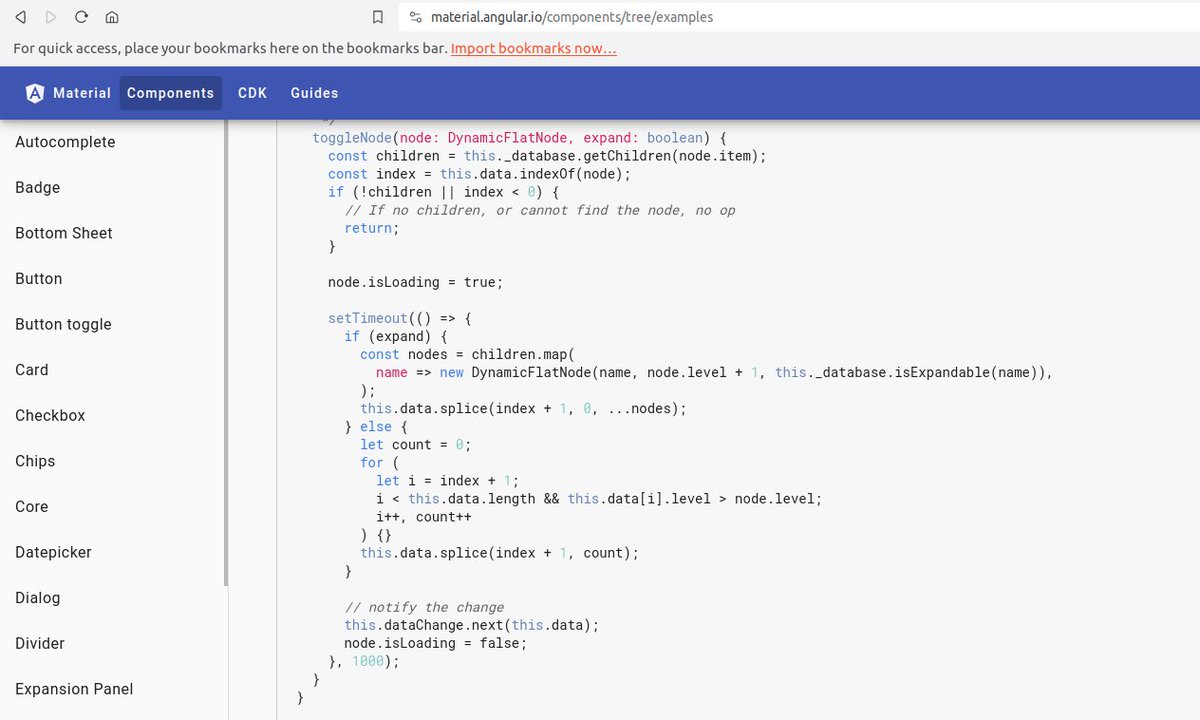Go to Material home text link
1200x720 pixels.
(x=82, y=93)
